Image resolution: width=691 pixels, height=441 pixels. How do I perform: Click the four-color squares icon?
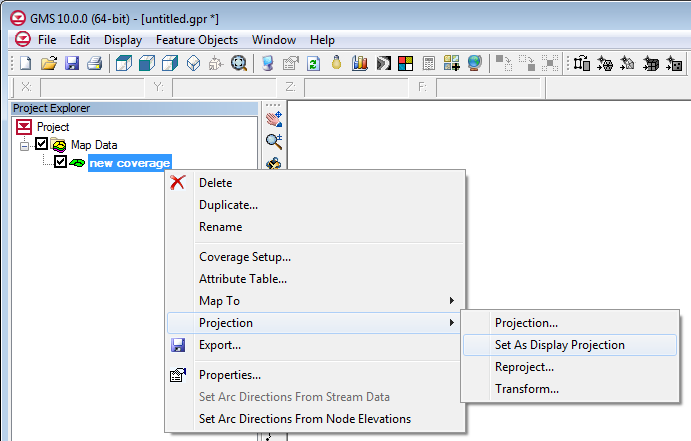(405, 63)
